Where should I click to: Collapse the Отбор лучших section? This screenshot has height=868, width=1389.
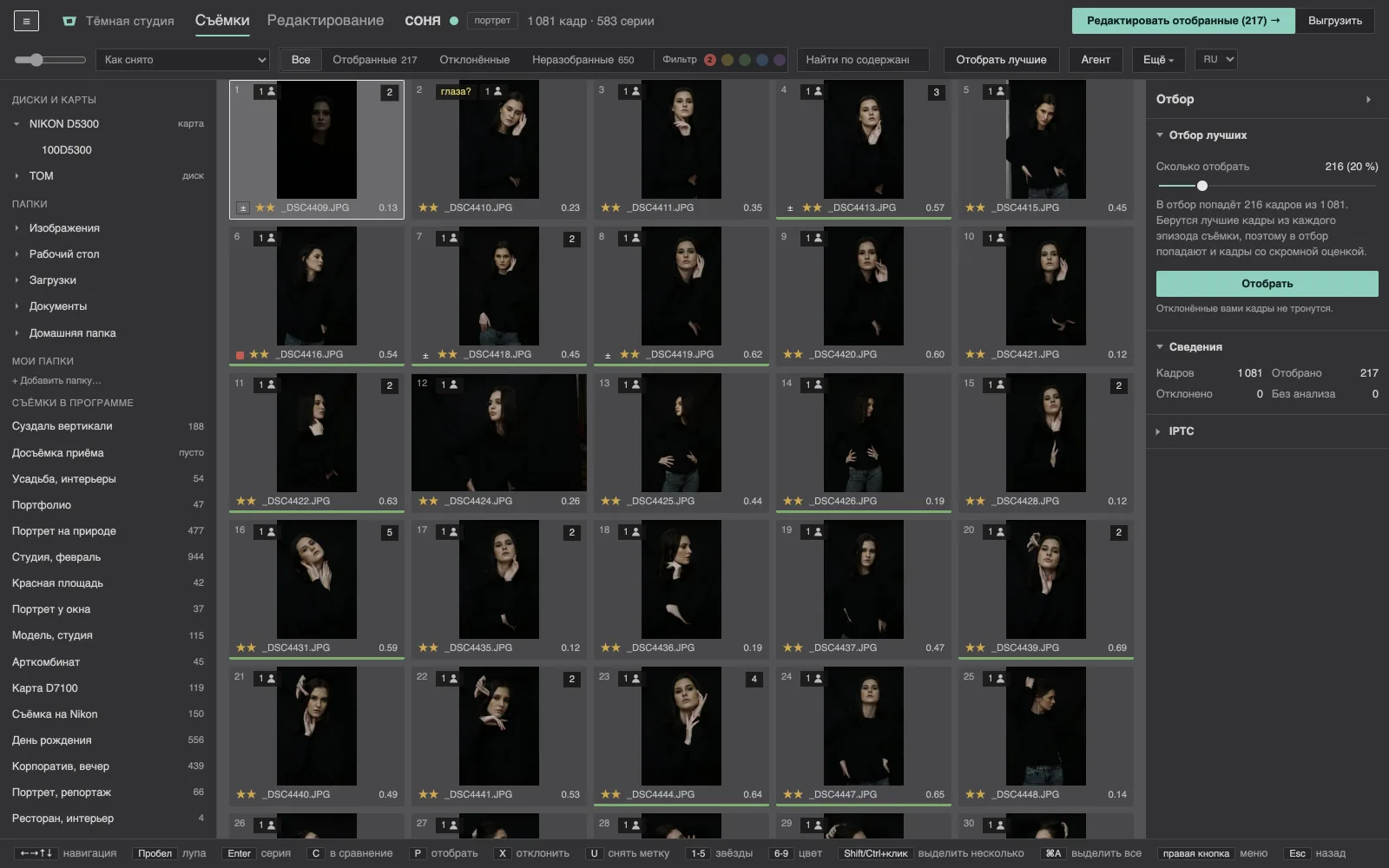(x=1160, y=135)
